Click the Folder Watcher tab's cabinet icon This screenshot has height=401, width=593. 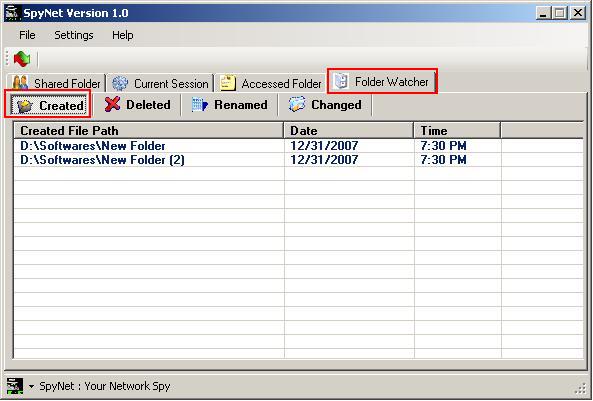342,81
